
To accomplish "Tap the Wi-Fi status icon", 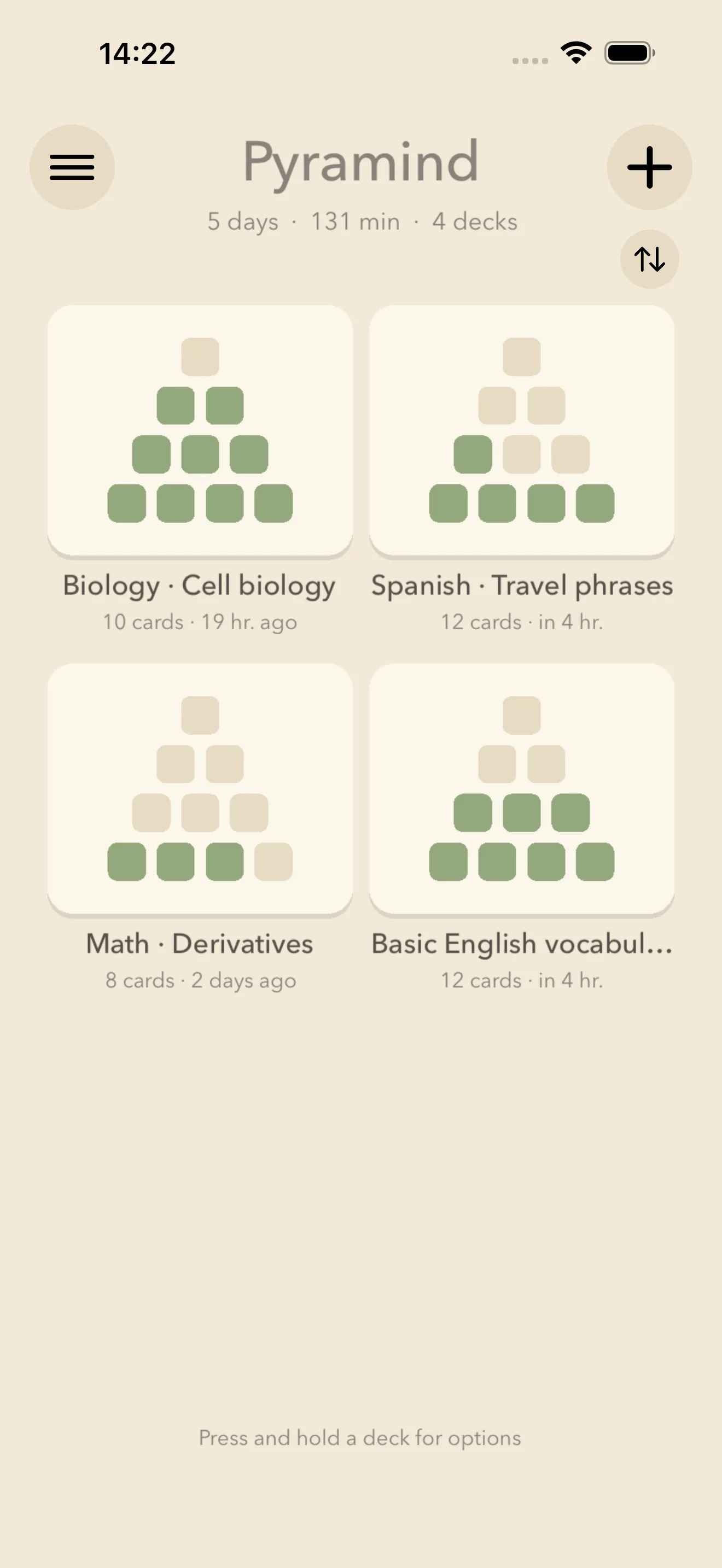I will click(577, 53).
